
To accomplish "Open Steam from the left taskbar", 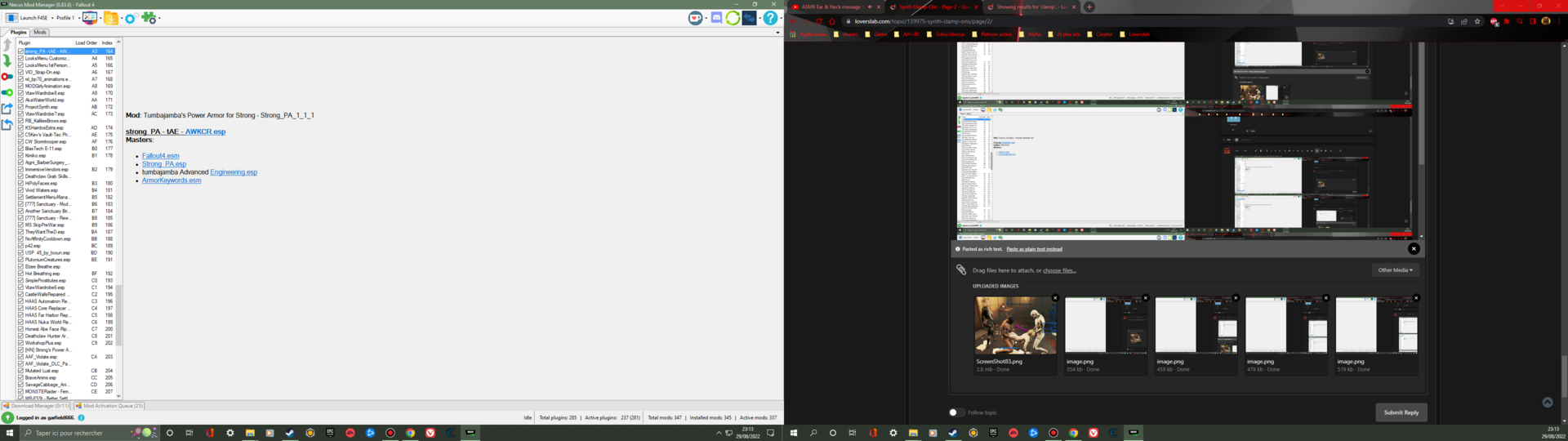I will click(x=289, y=433).
